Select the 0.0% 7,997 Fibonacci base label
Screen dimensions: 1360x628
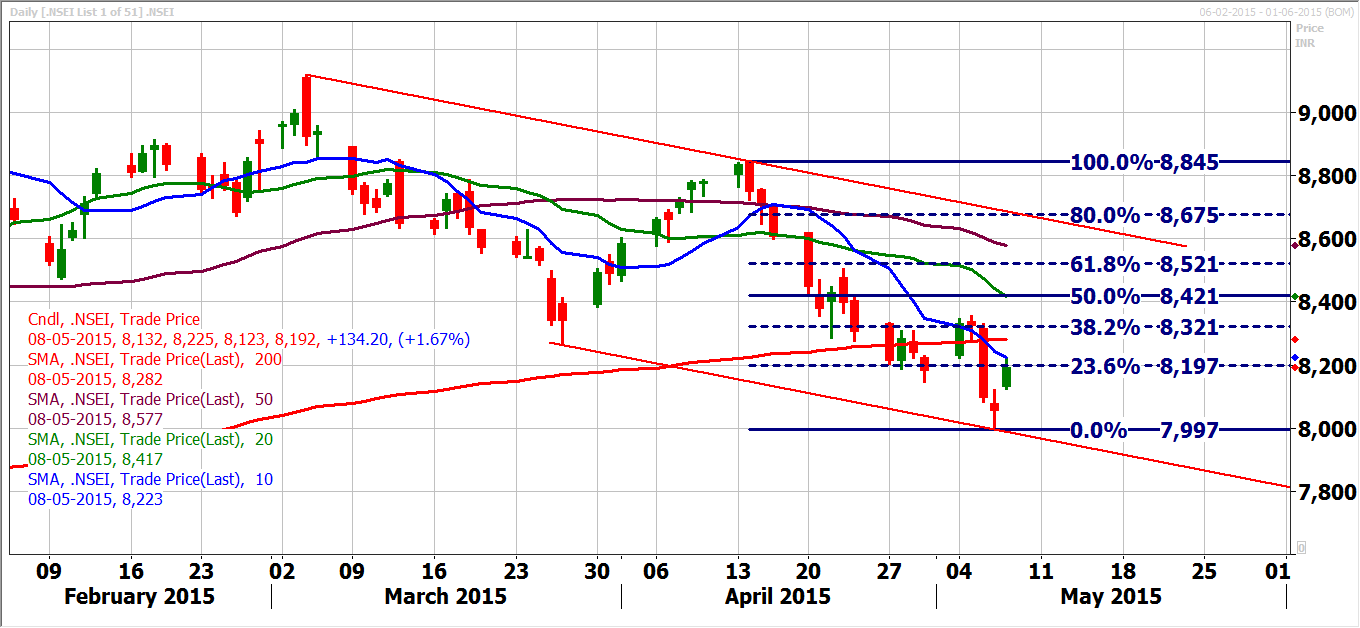(x=1144, y=430)
